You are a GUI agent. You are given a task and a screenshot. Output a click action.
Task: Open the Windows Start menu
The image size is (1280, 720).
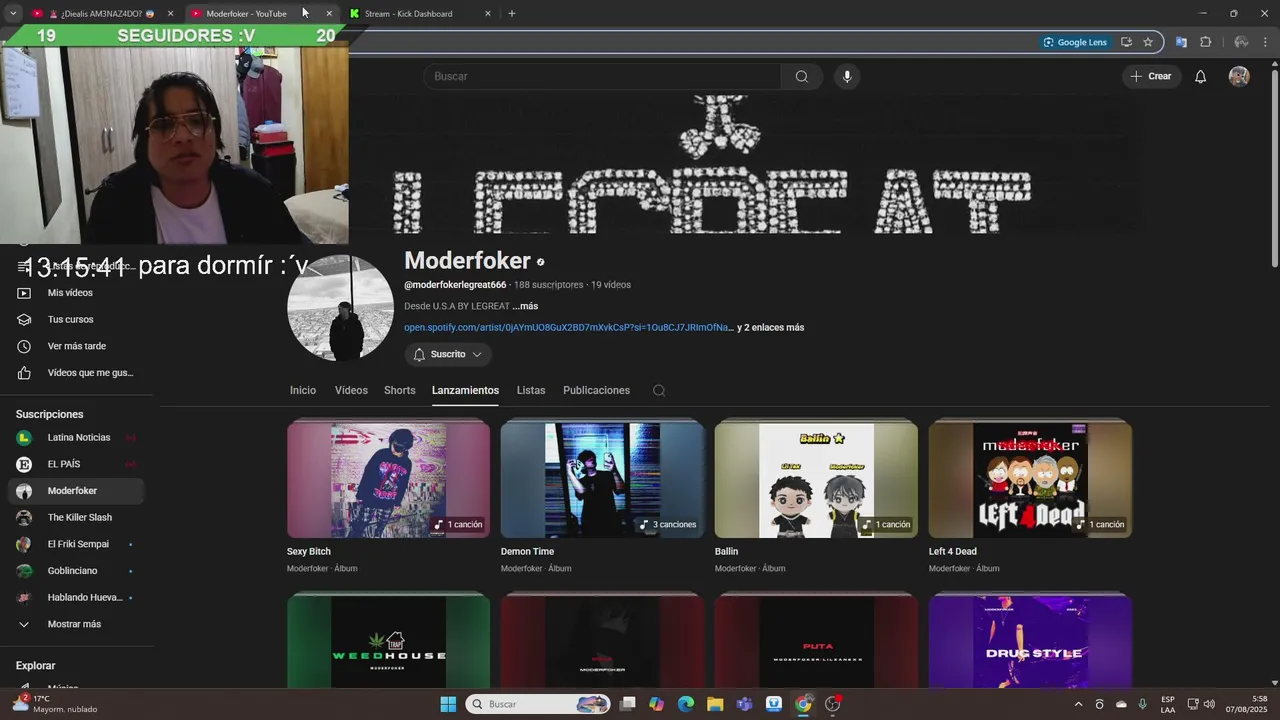coord(448,704)
